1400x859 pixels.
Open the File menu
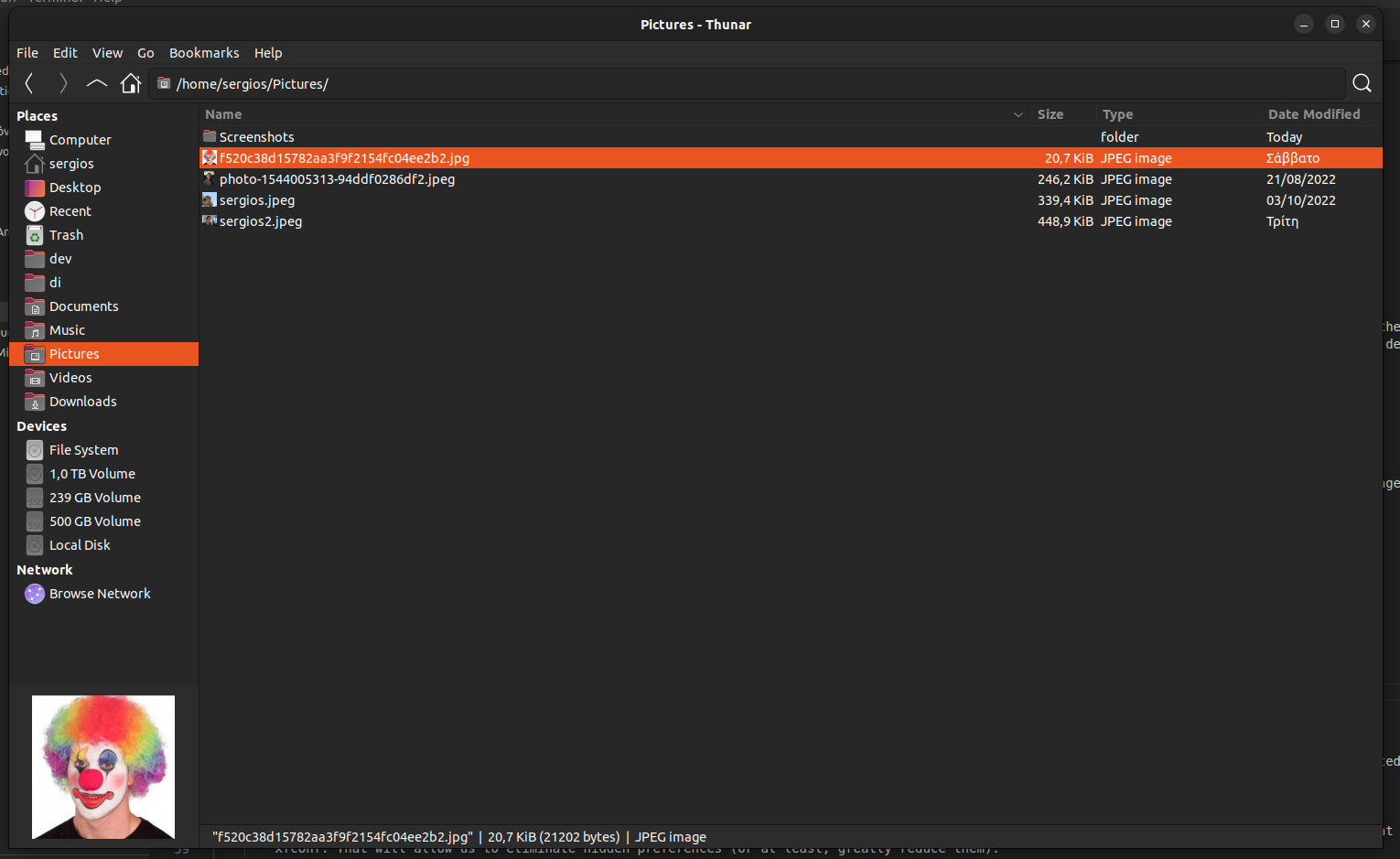27,53
